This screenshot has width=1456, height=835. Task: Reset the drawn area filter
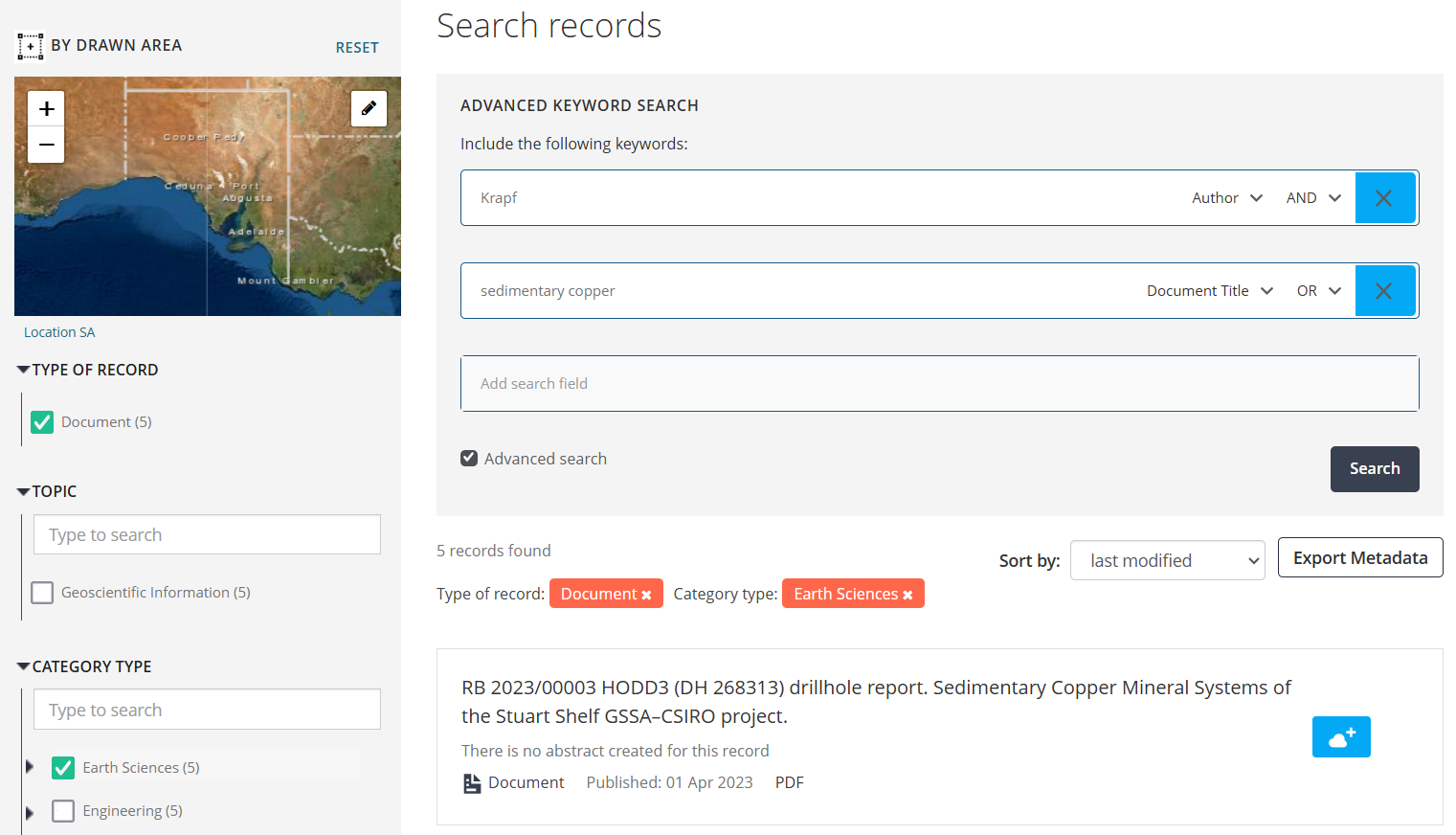[357, 48]
